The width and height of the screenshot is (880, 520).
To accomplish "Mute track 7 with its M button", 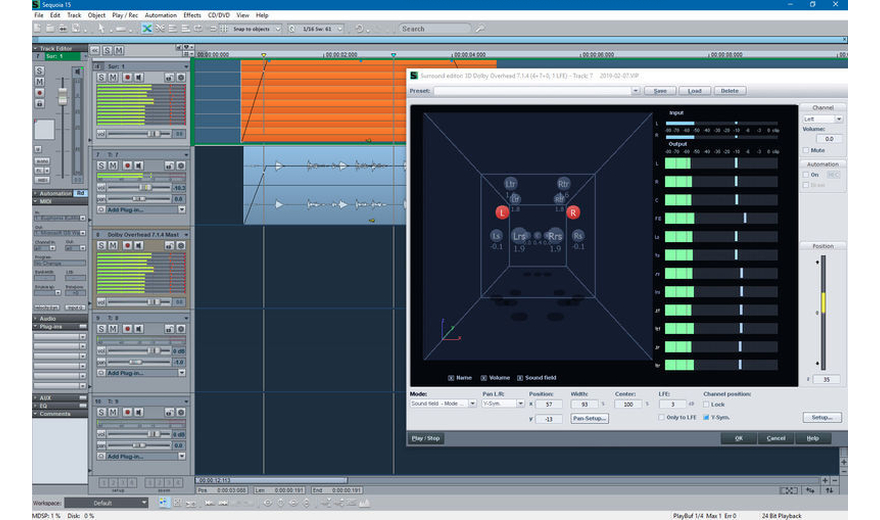I will (x=112, y=164).
